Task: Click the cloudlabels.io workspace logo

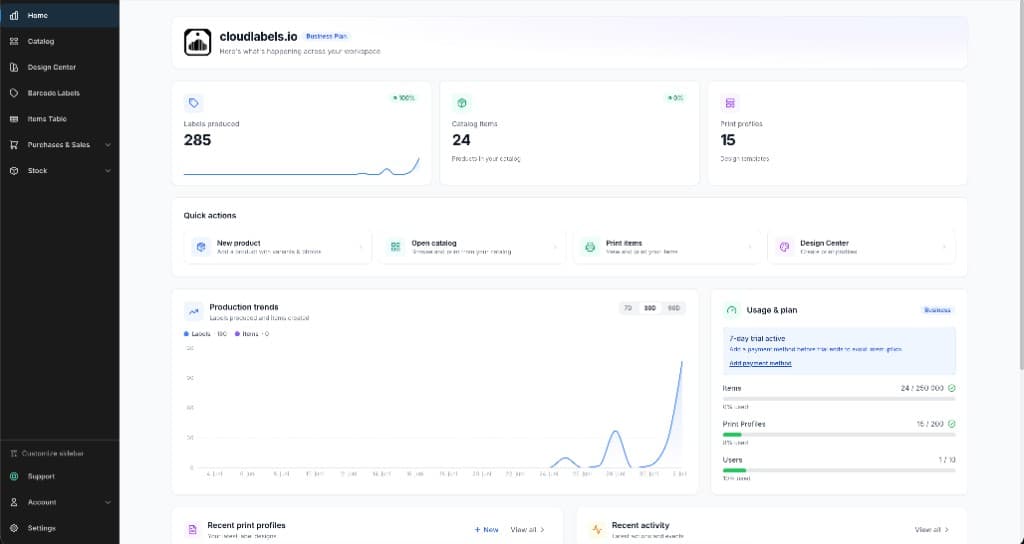Action: tap(197, 42)
